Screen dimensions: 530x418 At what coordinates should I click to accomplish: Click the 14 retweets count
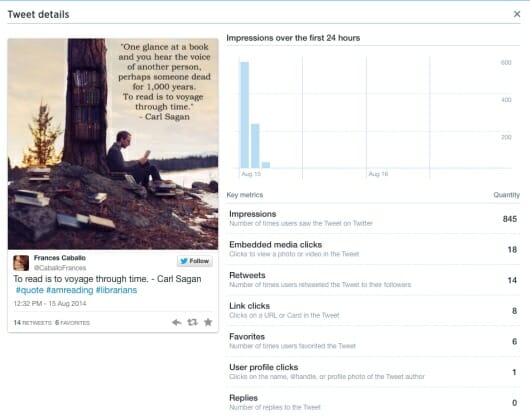click(x=32, y=323)
